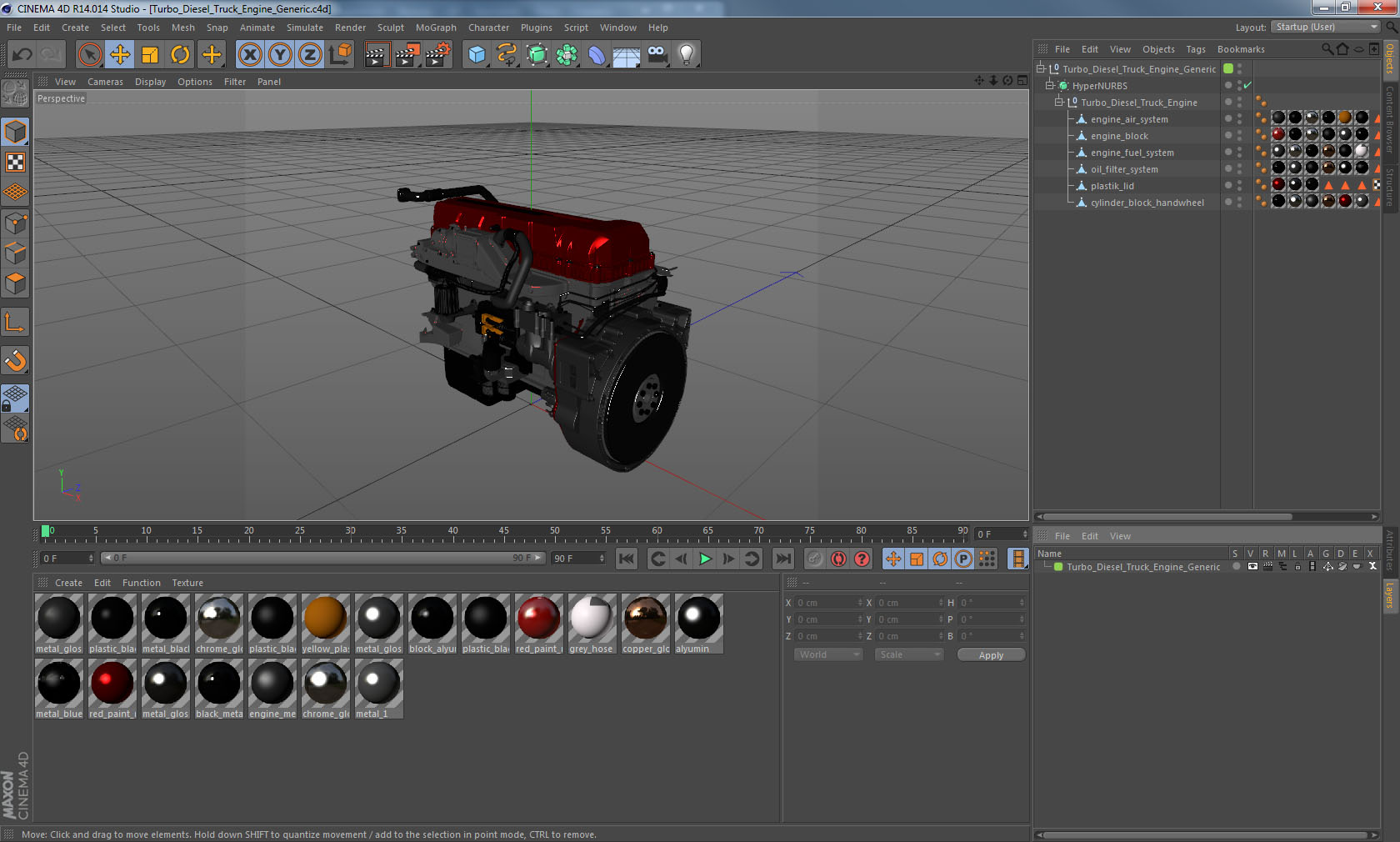Select oil_filter_system object
1400x842 pixels.
click(1124, 169)
